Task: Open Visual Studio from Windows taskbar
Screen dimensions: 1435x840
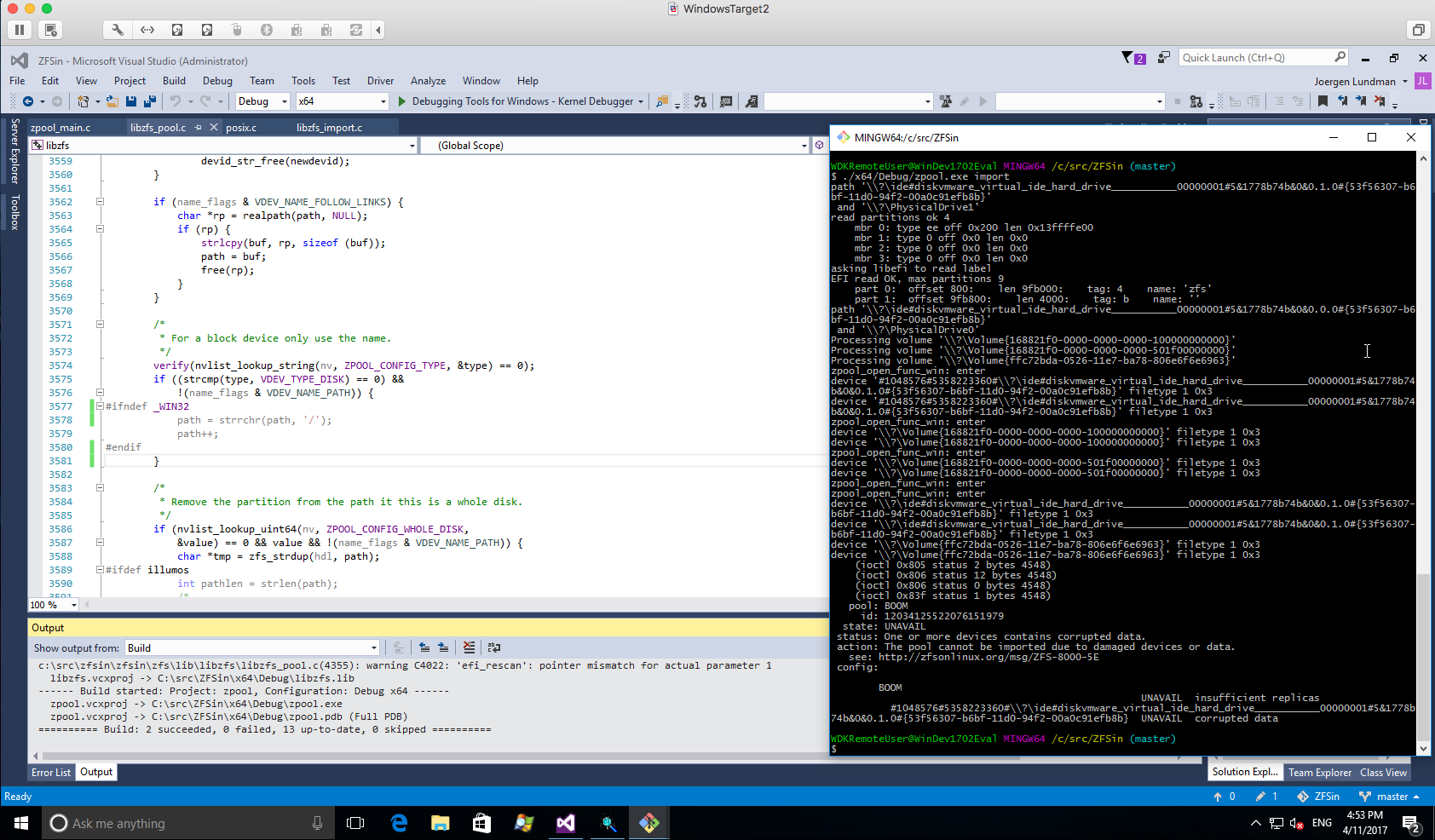Action: (566, 823)
